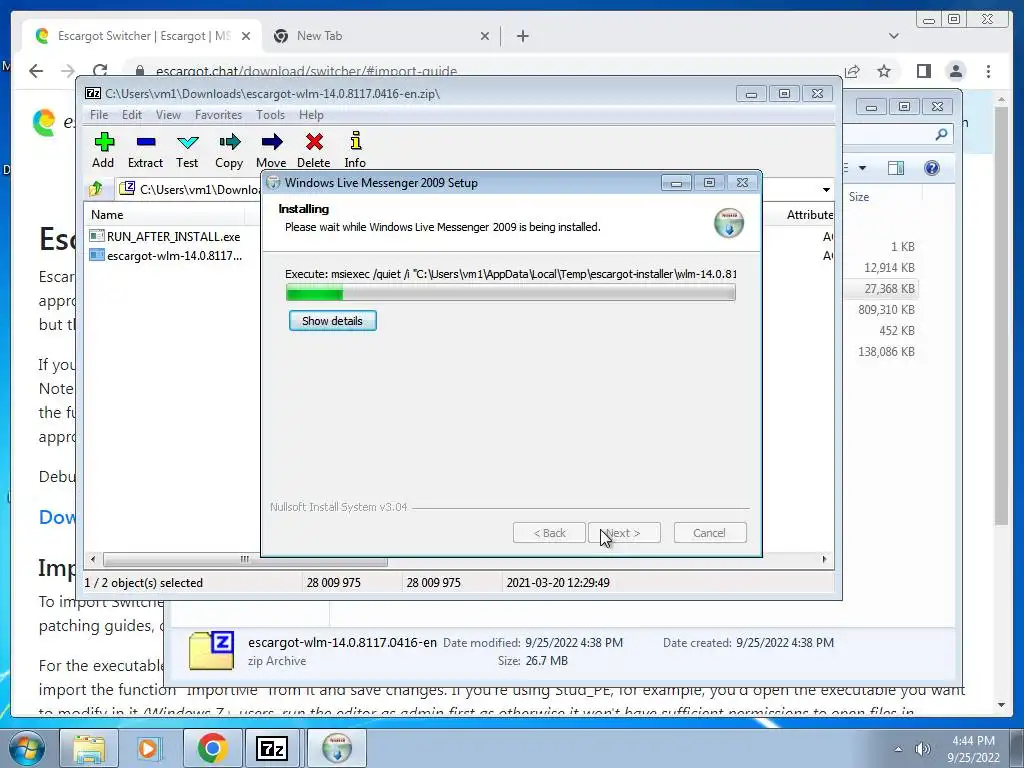Open the File menu in 7-Zip
The width and height of the screenshot is (1024, 768).
pos(99,115)
